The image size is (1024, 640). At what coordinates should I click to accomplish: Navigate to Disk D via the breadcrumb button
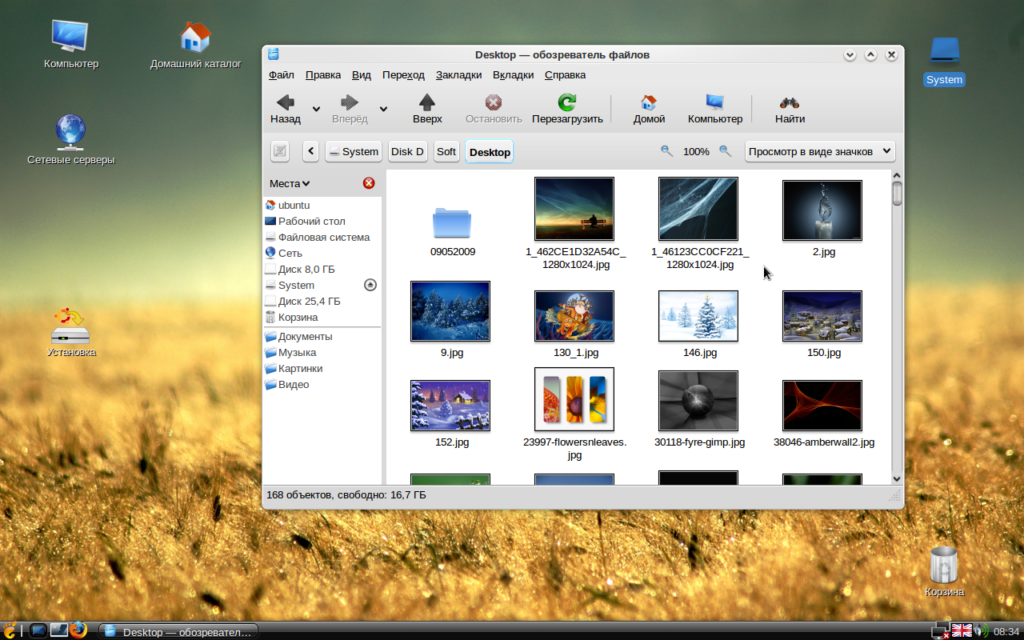click(x=407, y=151)
